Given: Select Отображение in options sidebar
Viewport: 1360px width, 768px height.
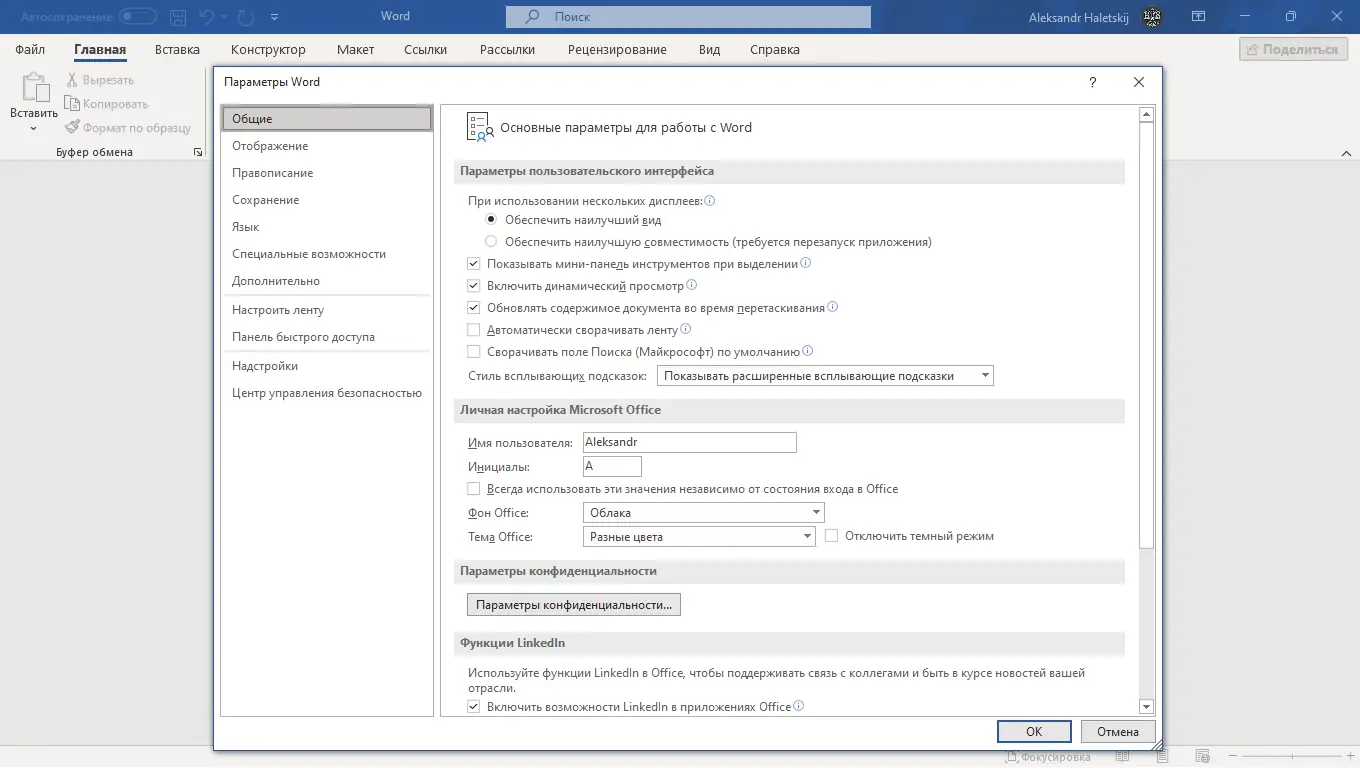Looking at the screenshot, I should click(326, 146).
